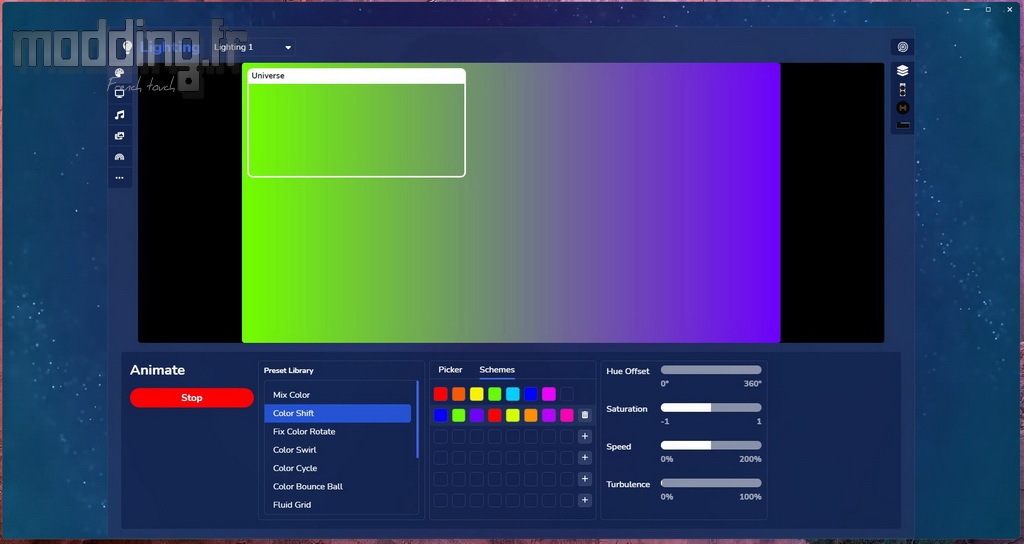The width and height of the screenshot is (1024, 544).
Task: Click the Universe zone title bar
Action: [x=357, y=76]
